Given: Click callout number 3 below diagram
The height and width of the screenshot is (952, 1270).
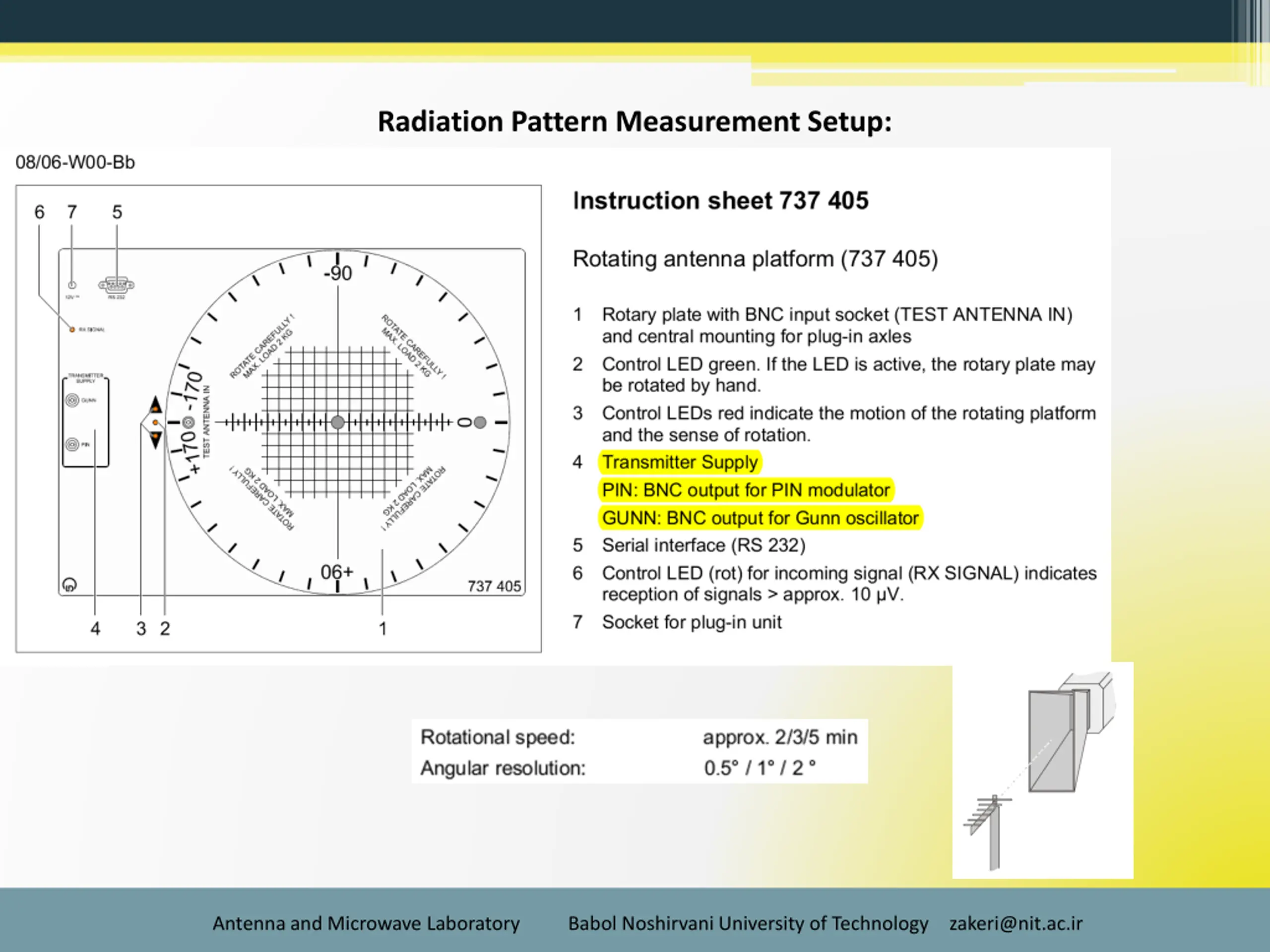Looking at the screenshot, I should coord(141,628).
